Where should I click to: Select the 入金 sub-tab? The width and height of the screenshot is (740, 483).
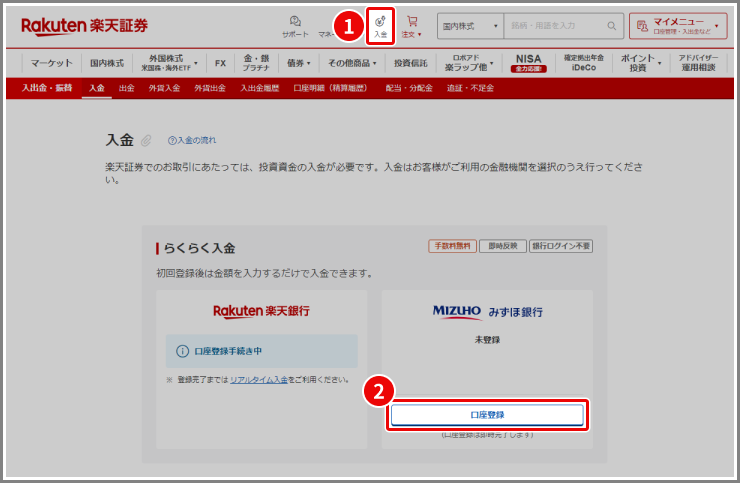(97, 88)
